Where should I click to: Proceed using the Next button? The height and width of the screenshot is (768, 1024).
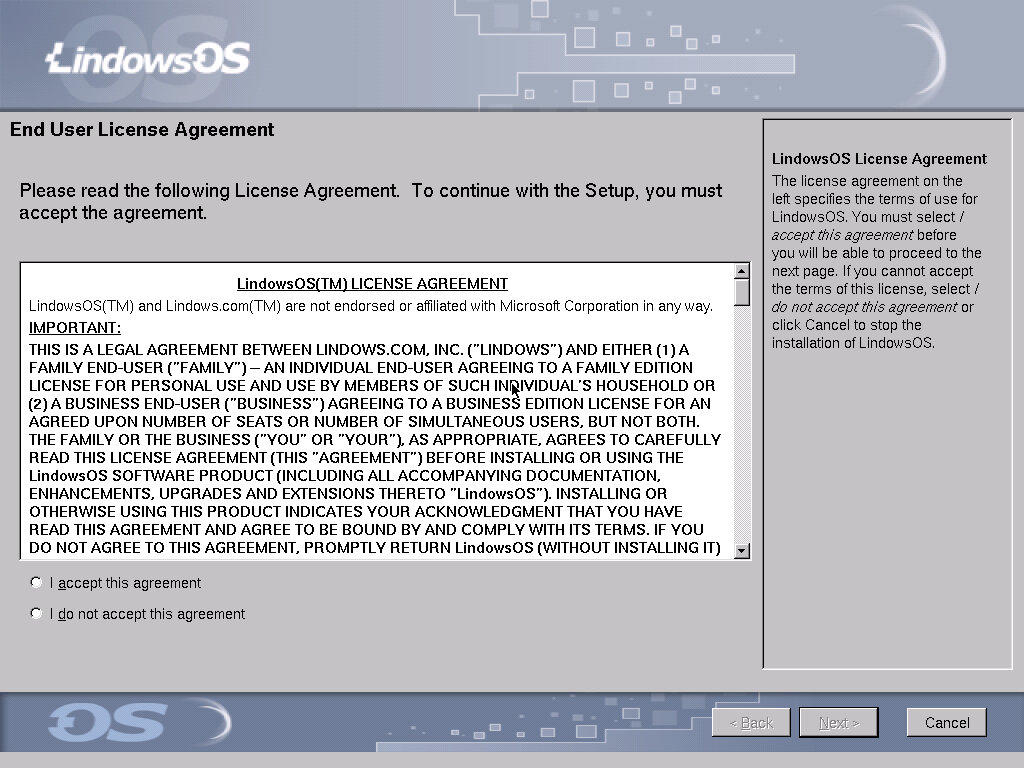pos(838,722)
